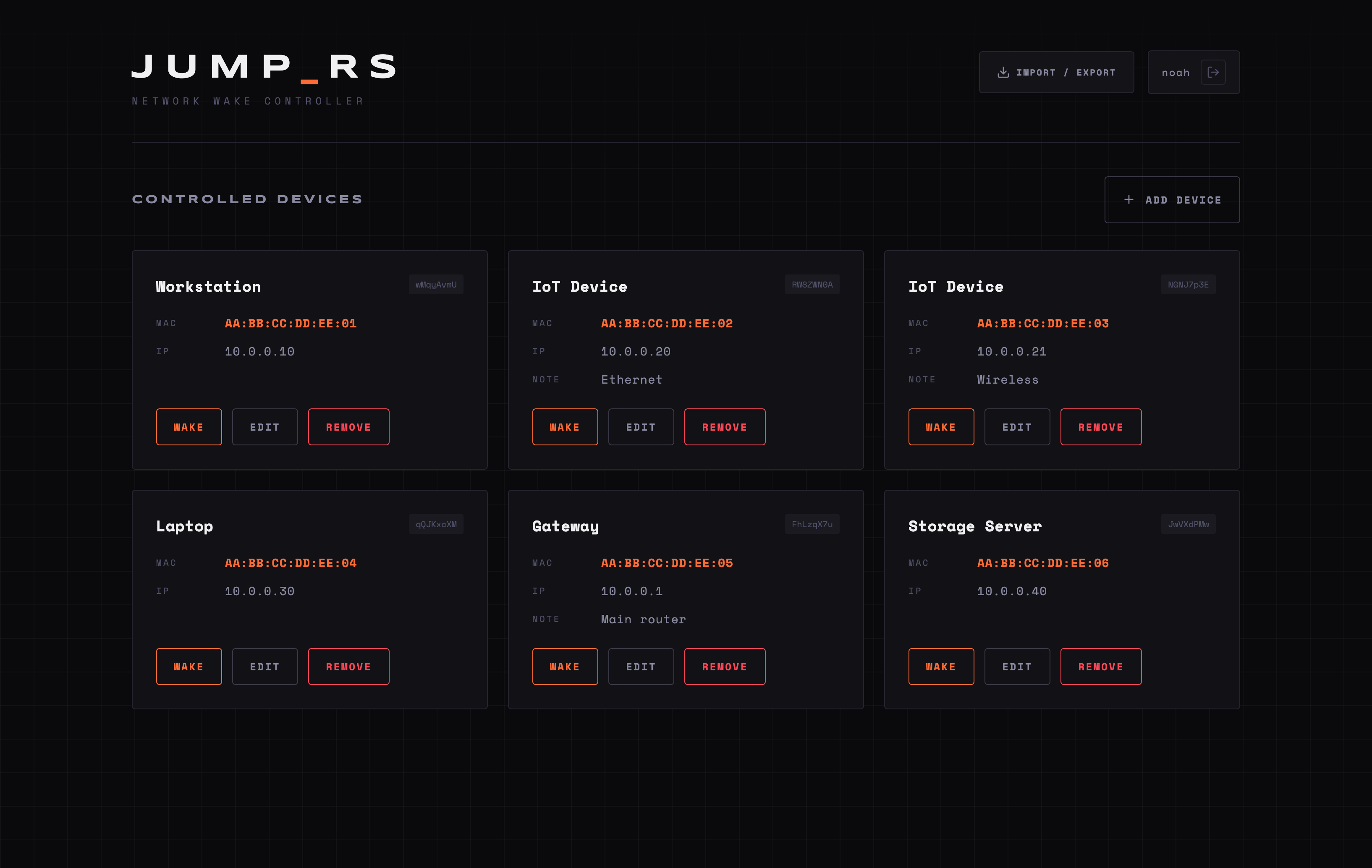1372x868 pixels.
Task: Remove the Workstation device
Action: (349, 426)
